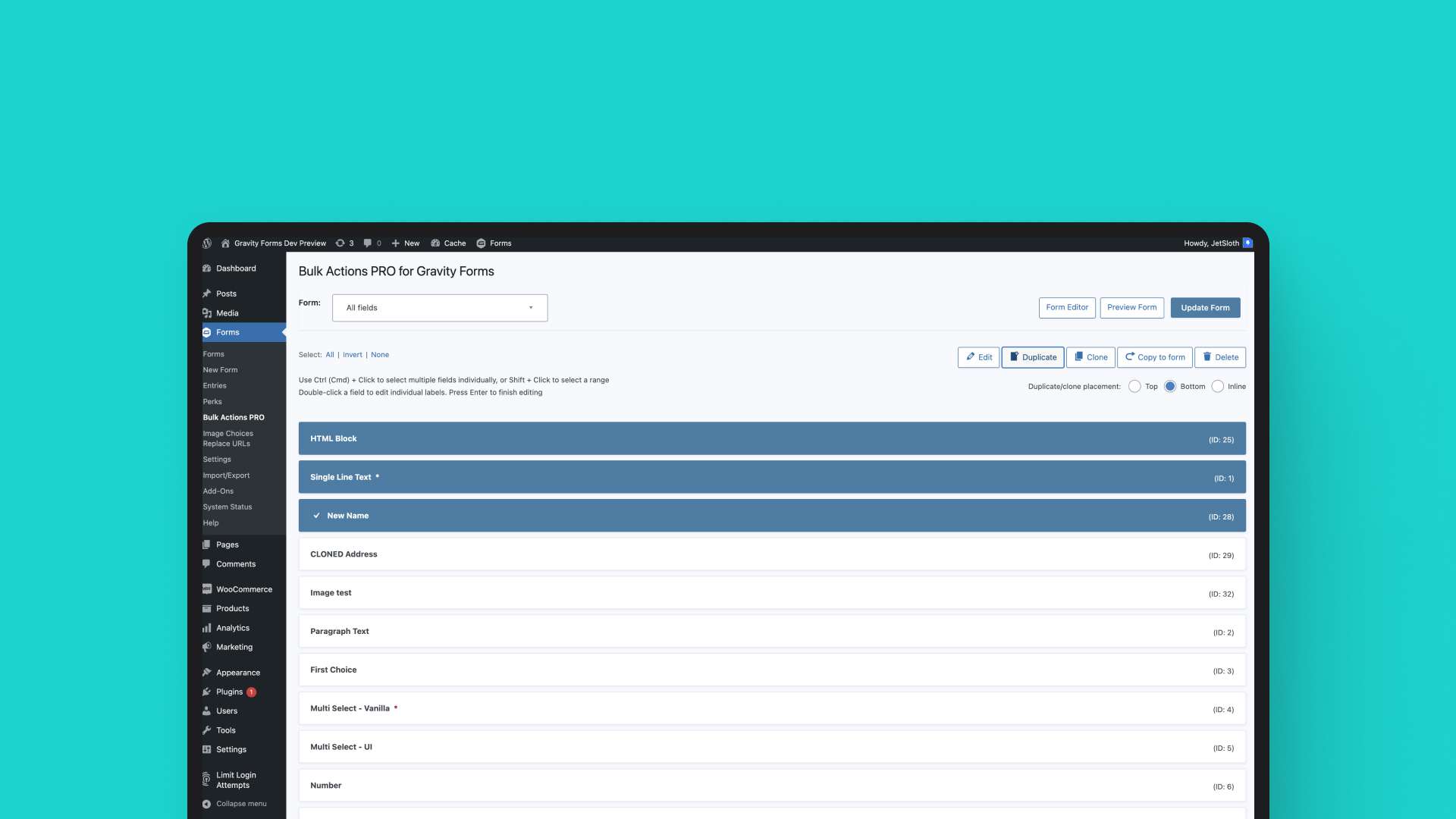This screenshot has height=819, width=1456.
Task: Click the Select All link
Action: [330, 355]
